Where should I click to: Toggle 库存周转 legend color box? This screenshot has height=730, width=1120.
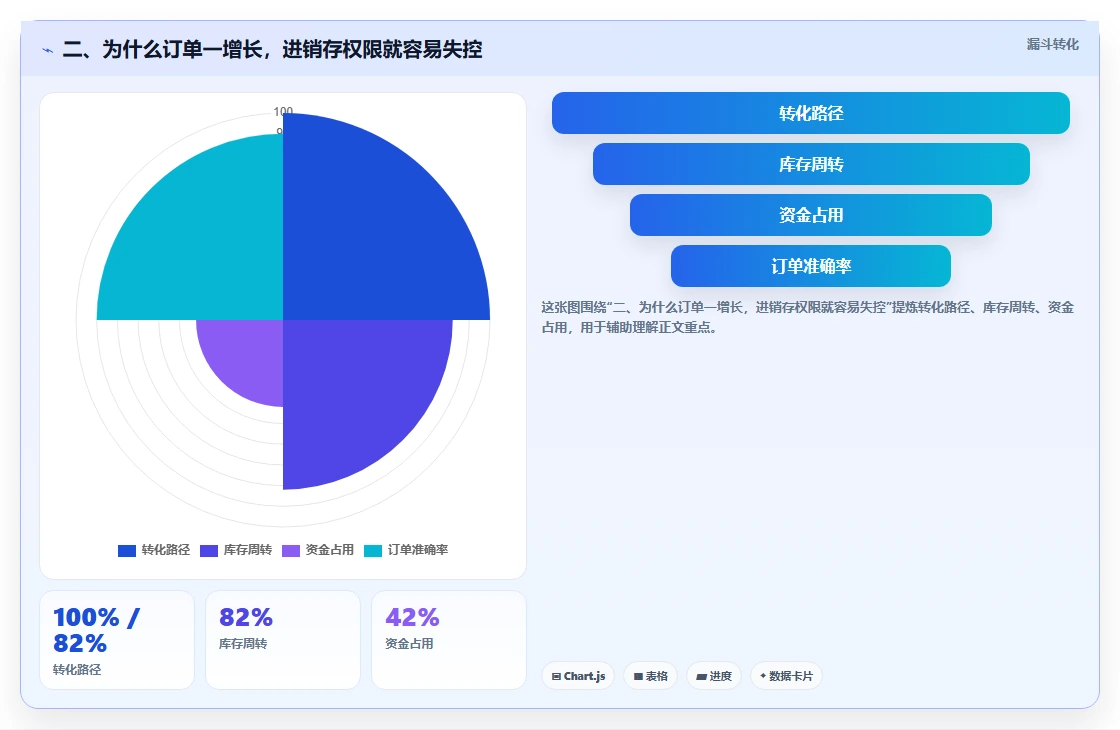click(x=209, y=551)
